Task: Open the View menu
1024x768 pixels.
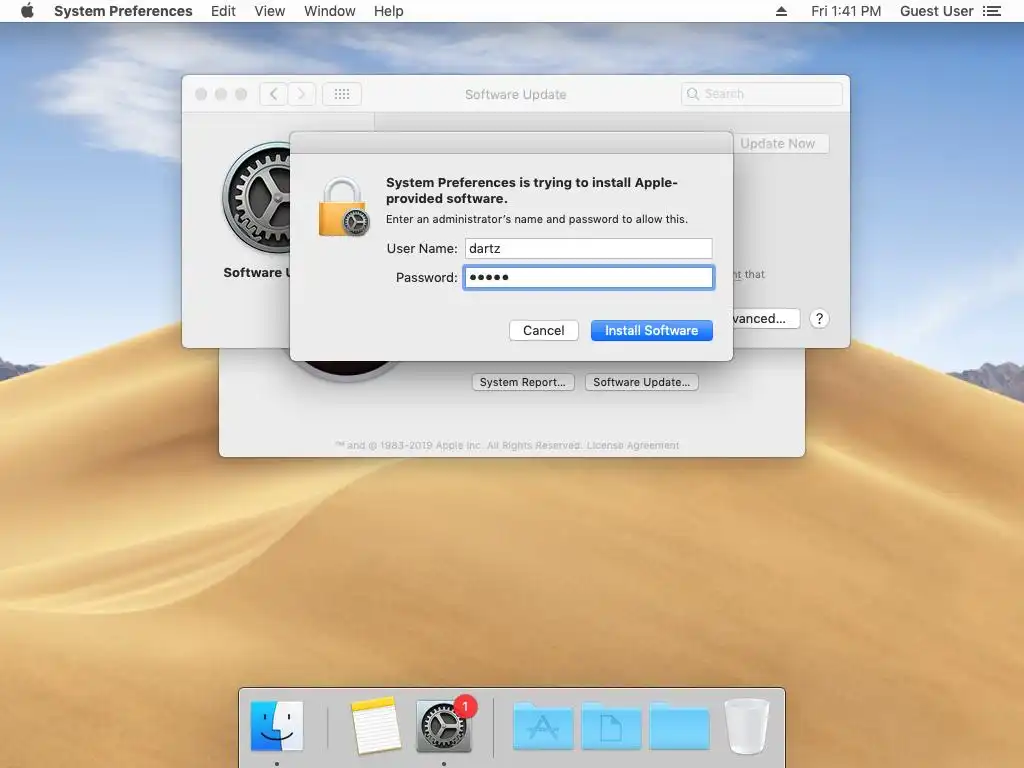Action: [270, 11]
